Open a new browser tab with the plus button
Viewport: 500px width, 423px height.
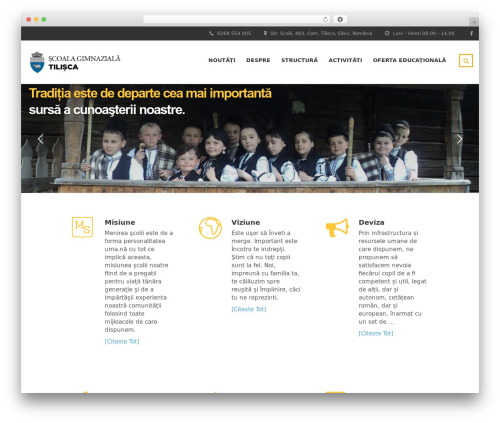tap(474, 22)
